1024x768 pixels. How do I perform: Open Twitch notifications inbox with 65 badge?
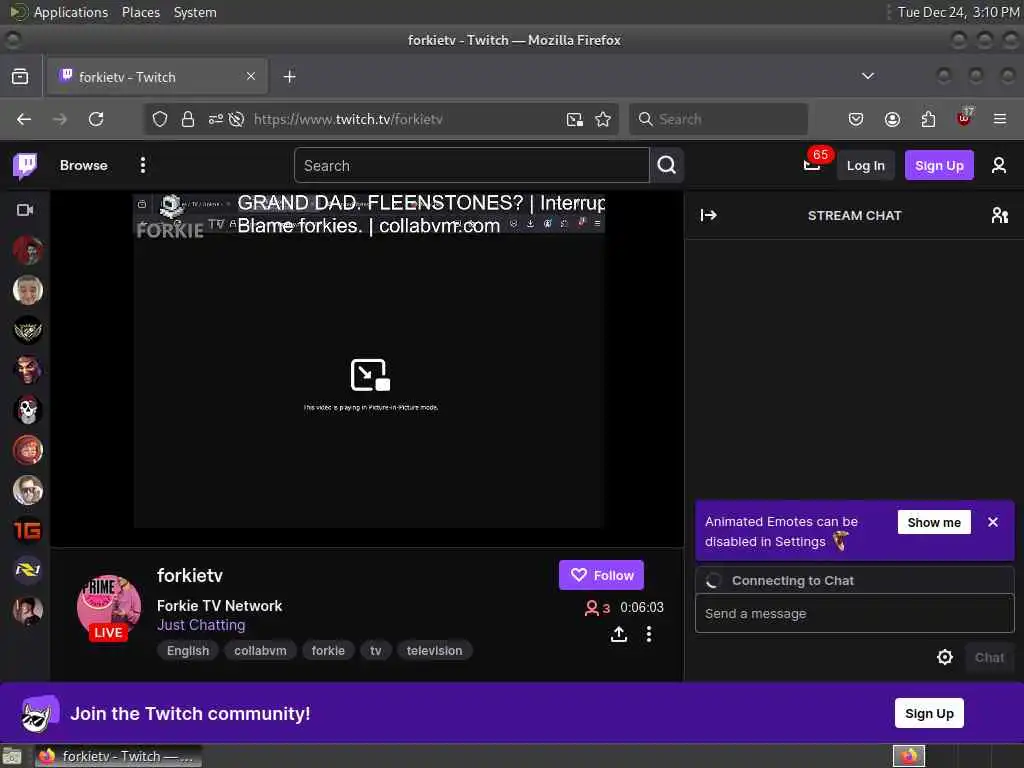[813, 163]
